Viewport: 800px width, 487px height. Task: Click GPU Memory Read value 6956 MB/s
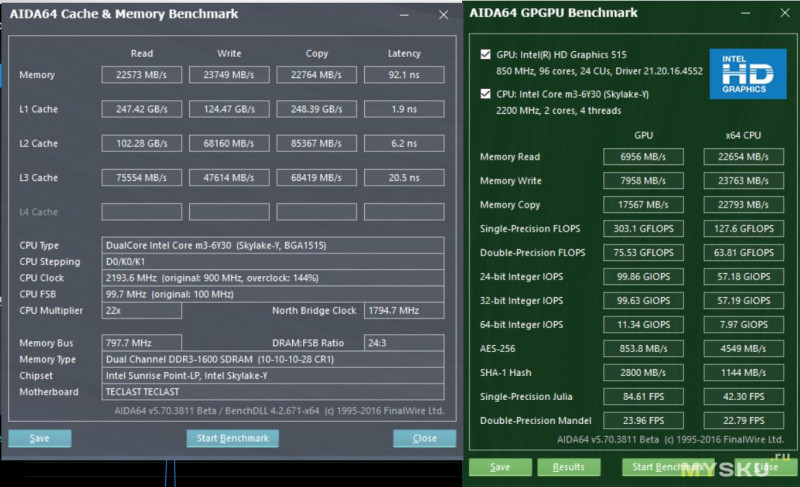(643, 157)
